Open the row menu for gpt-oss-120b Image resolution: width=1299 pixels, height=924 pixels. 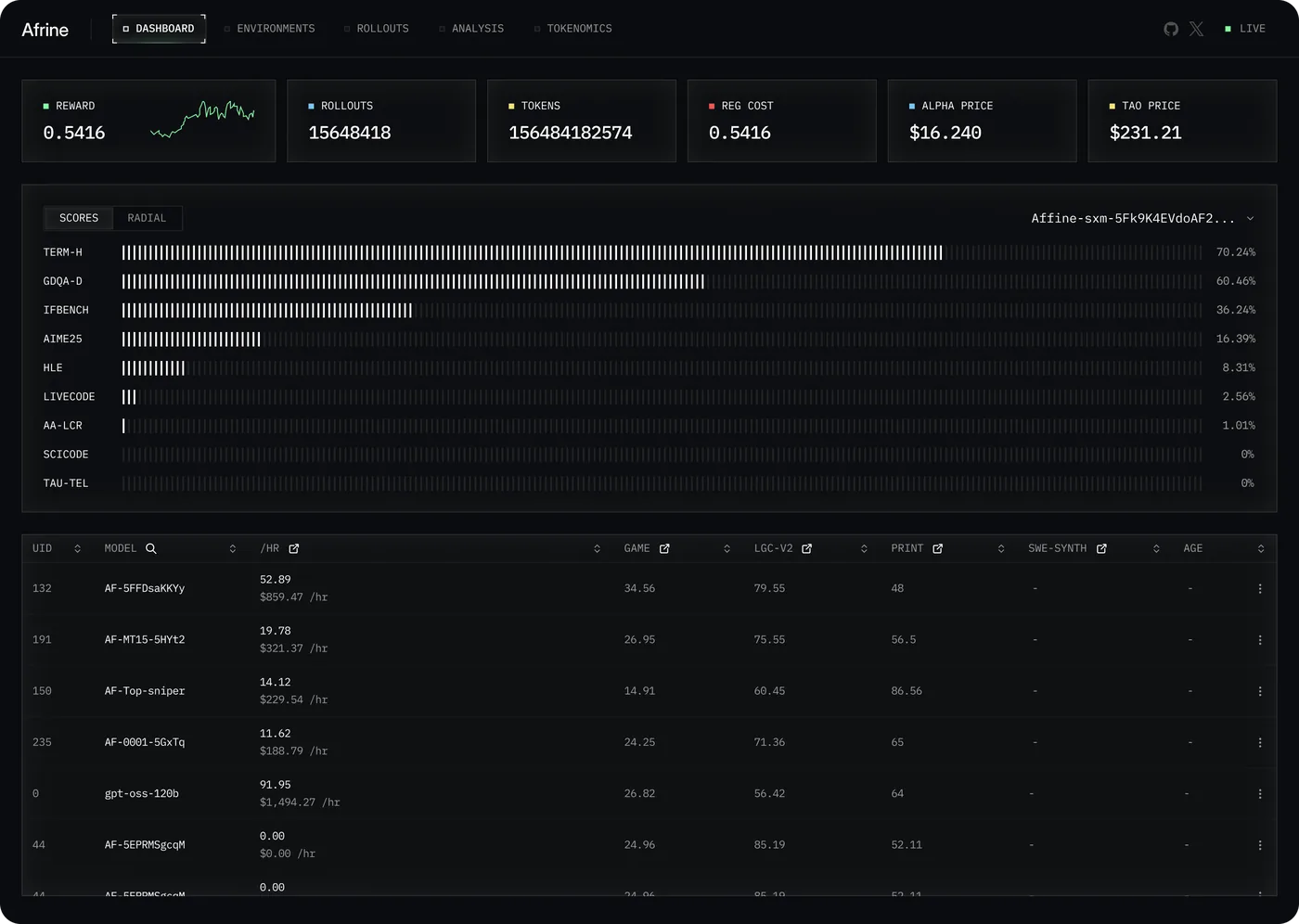click(x=1260, y=794)
